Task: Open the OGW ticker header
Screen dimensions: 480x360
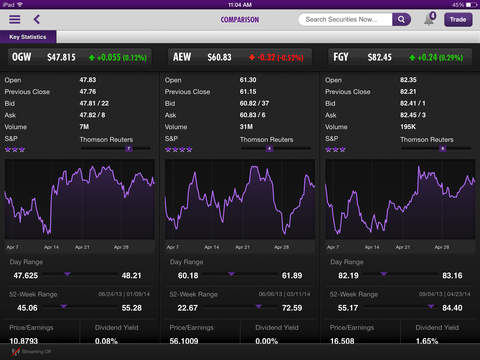Action: click(80, 57)
